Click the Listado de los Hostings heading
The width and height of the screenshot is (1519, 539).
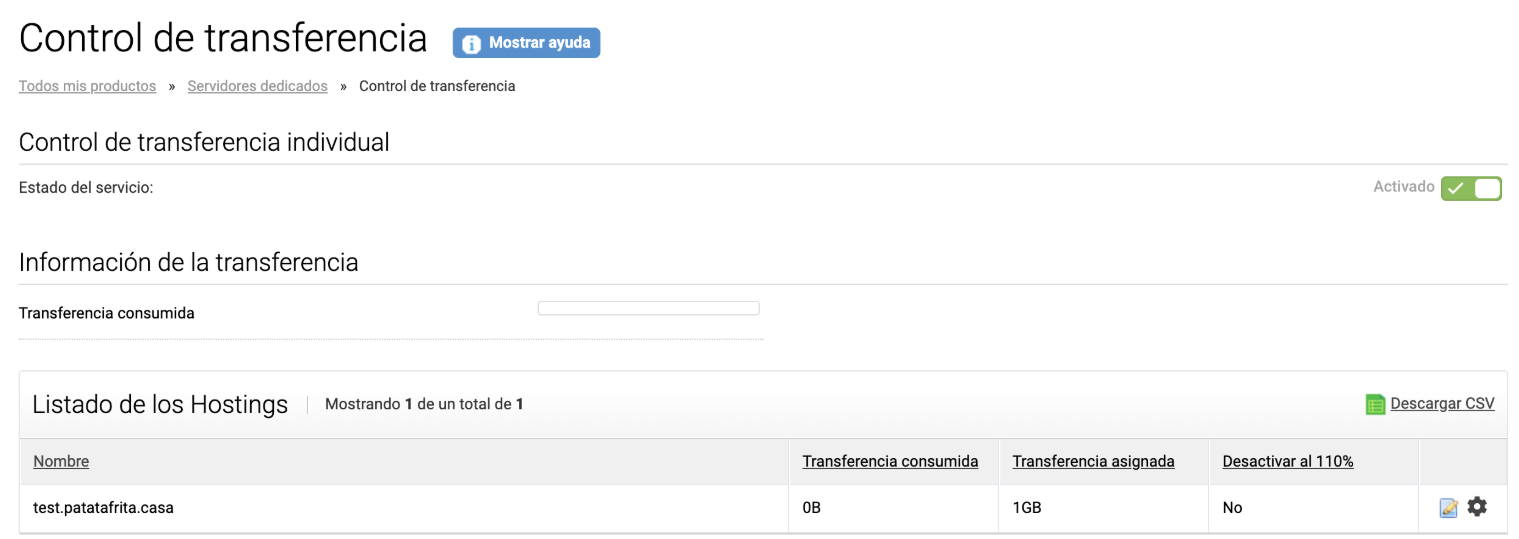pos(160,405)
